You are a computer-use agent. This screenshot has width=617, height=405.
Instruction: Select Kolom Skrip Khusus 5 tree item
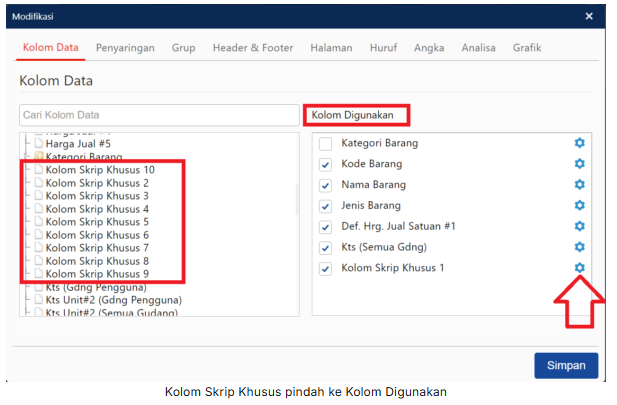tap(97, 222)
